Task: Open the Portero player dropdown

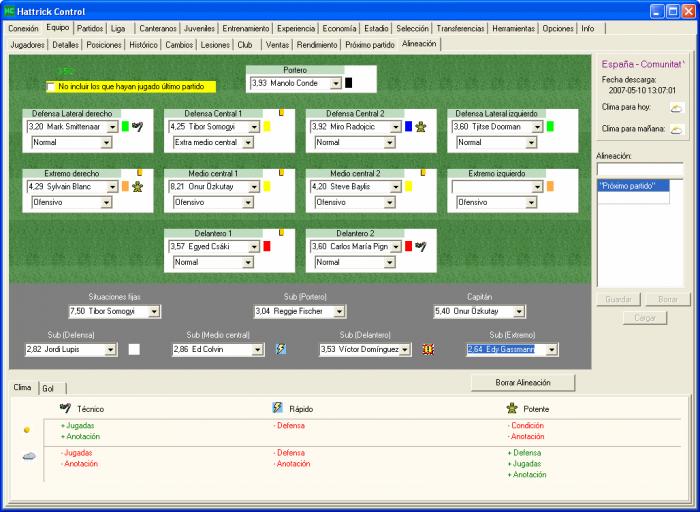Action: coord(336,83)
